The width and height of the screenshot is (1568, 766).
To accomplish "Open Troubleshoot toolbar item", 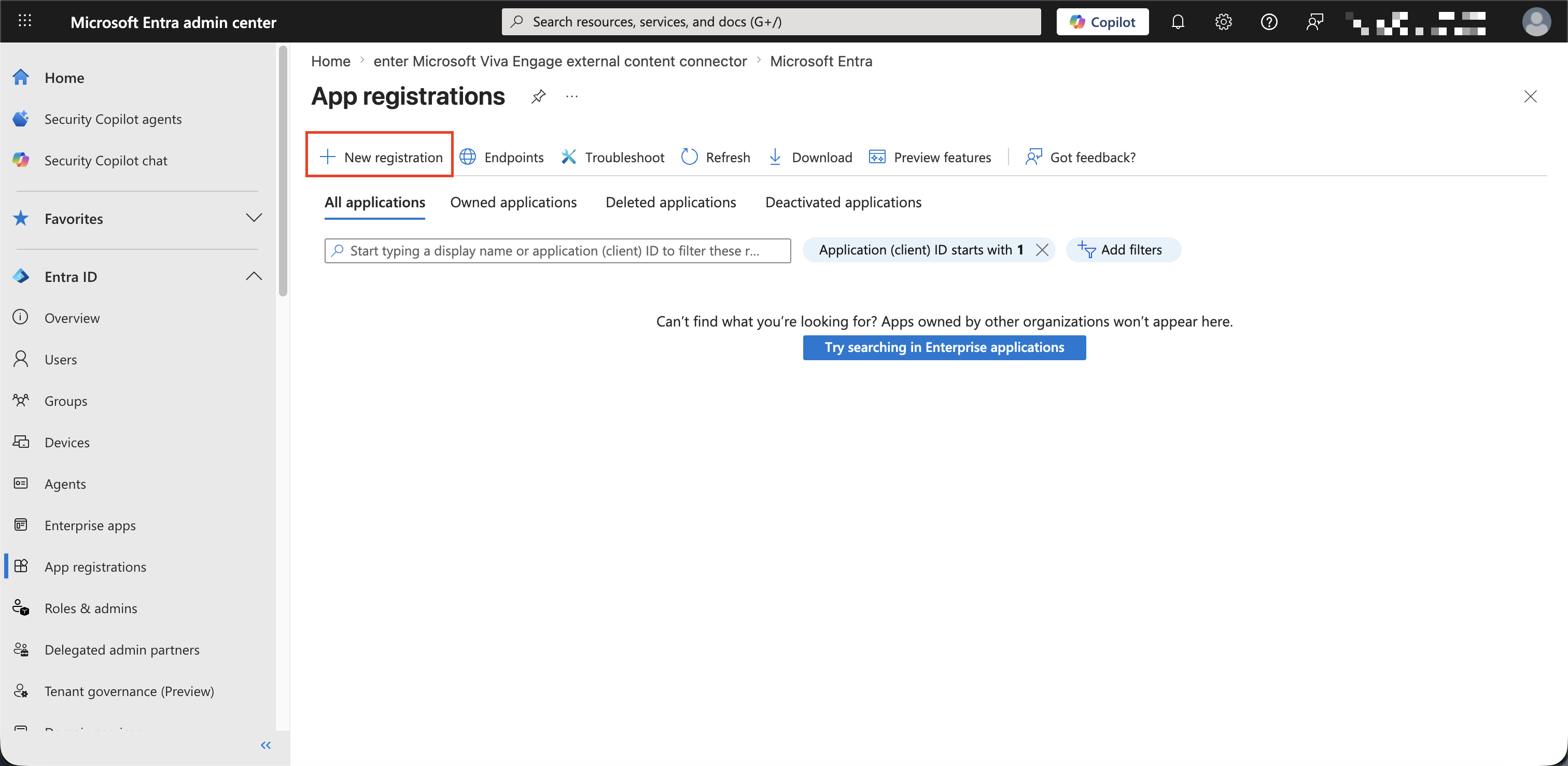I will pyautogui.click(x=612, y=157).
